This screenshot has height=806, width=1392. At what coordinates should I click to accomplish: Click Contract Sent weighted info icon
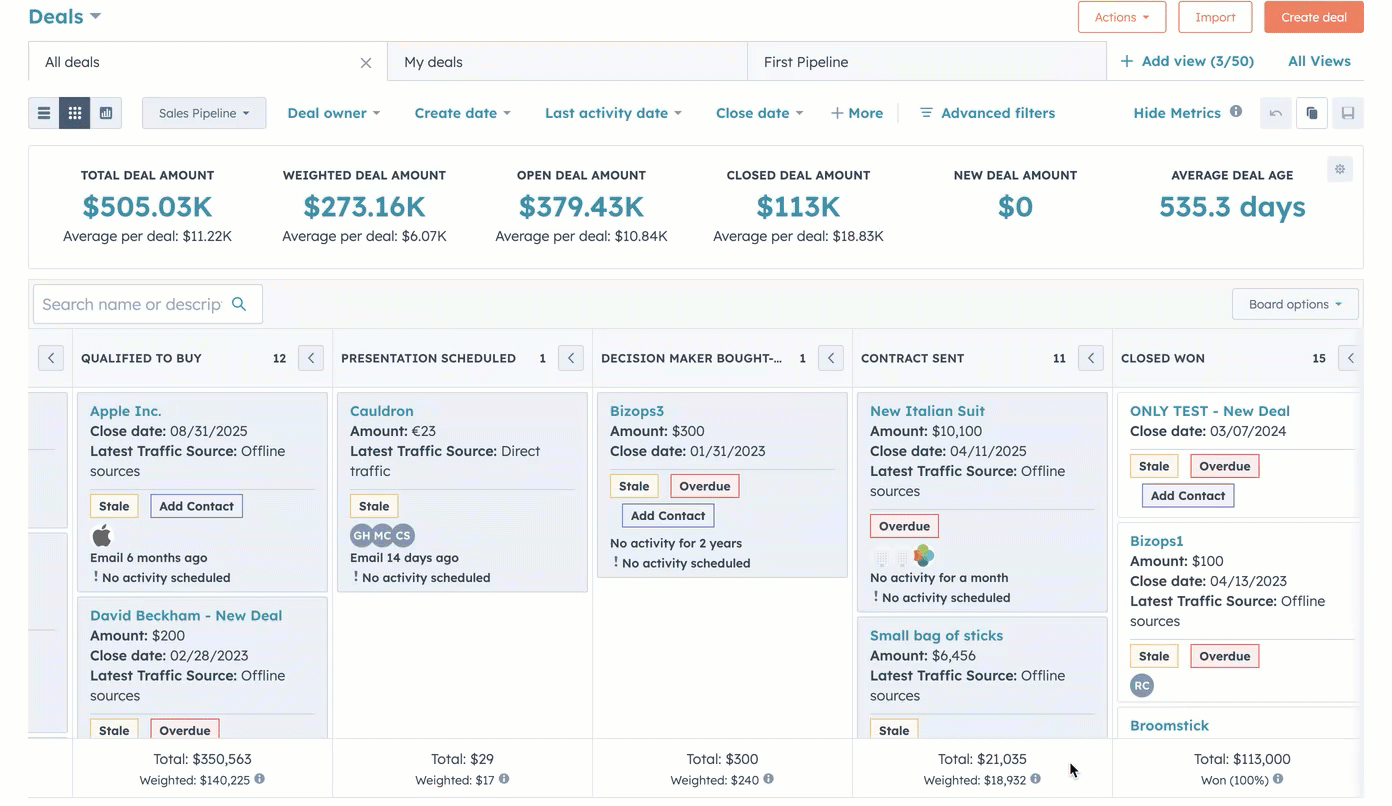pos(1035,779)
